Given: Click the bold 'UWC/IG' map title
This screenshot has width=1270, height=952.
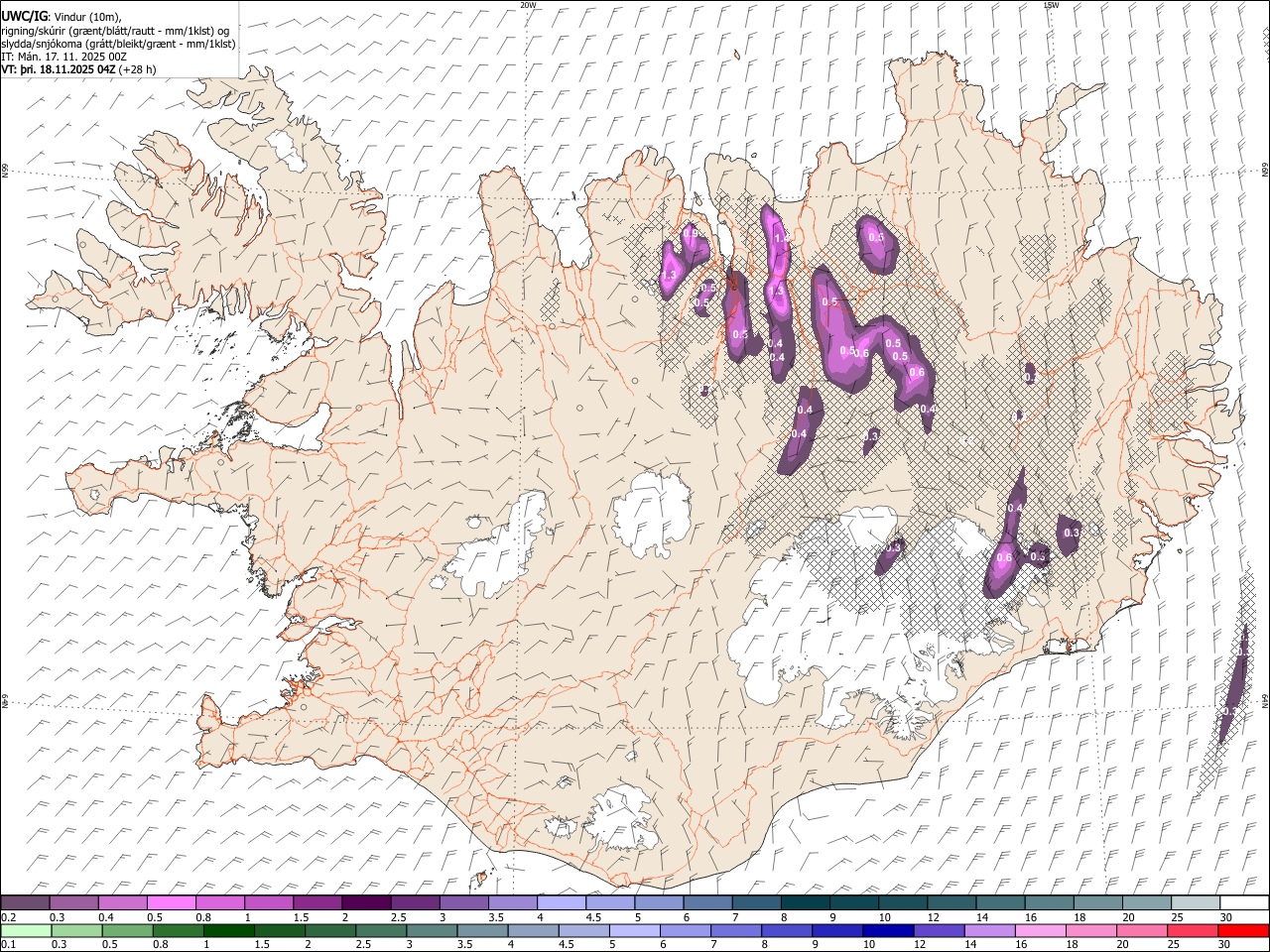Looking at the screenshot, I should coord(25,15).
